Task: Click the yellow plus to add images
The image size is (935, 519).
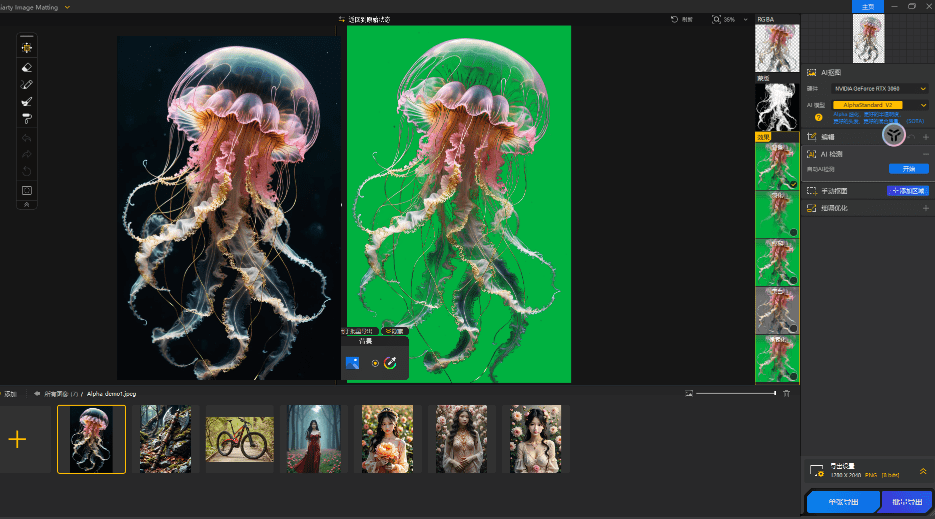Action: (x=17, y=439)
